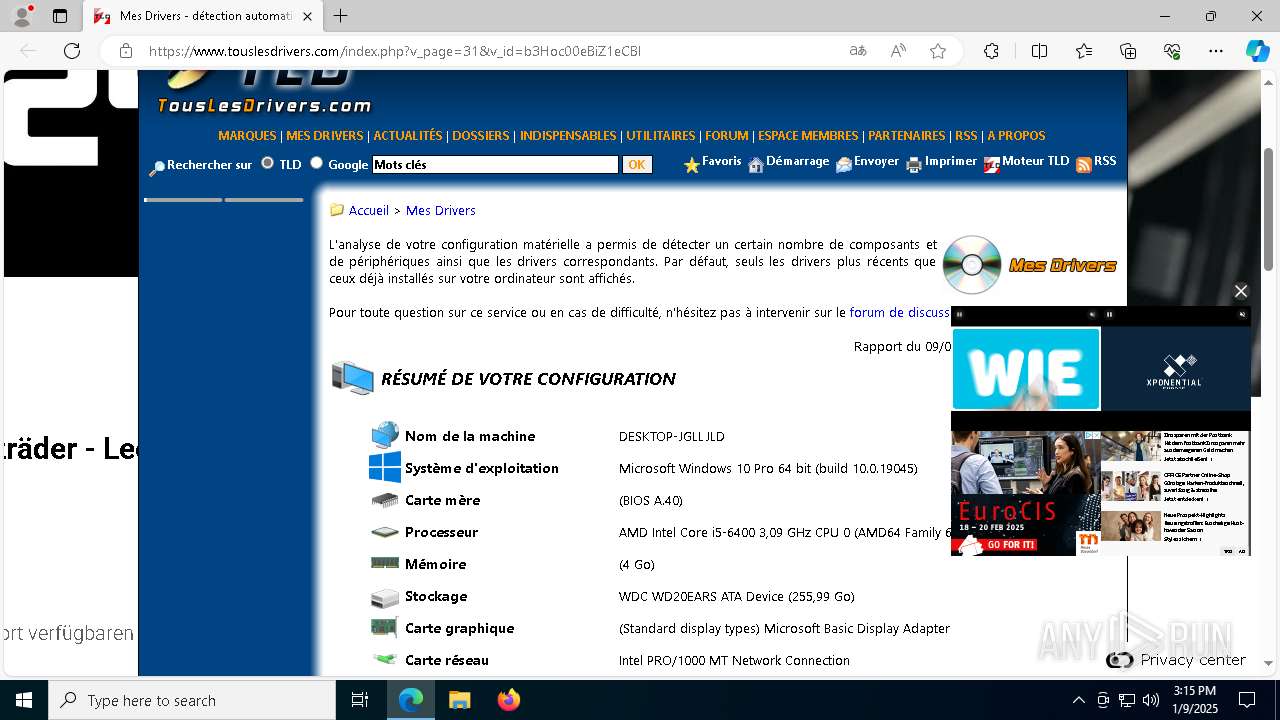Close the floating ad overlay
1280x720 pixels.
(1241, 291)
